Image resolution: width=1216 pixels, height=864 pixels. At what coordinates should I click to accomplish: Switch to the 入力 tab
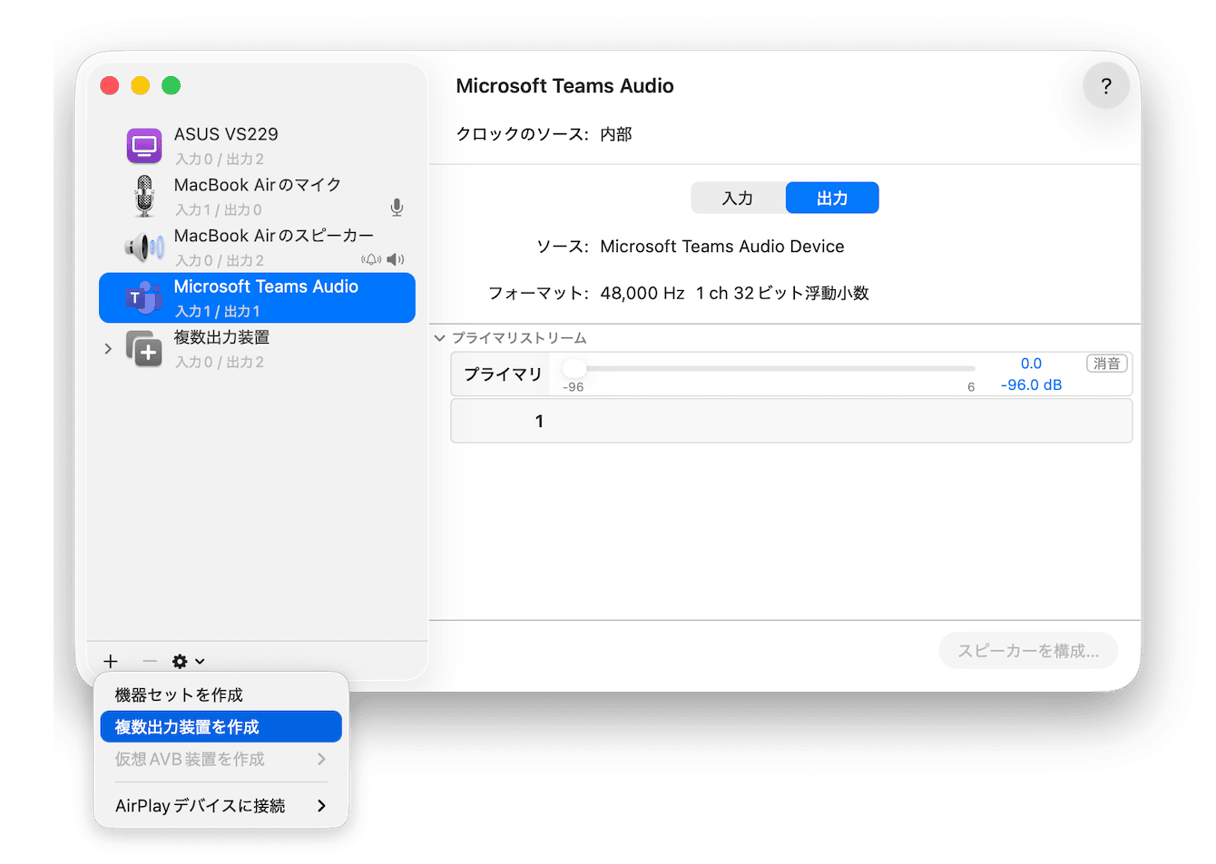(738, 198)
